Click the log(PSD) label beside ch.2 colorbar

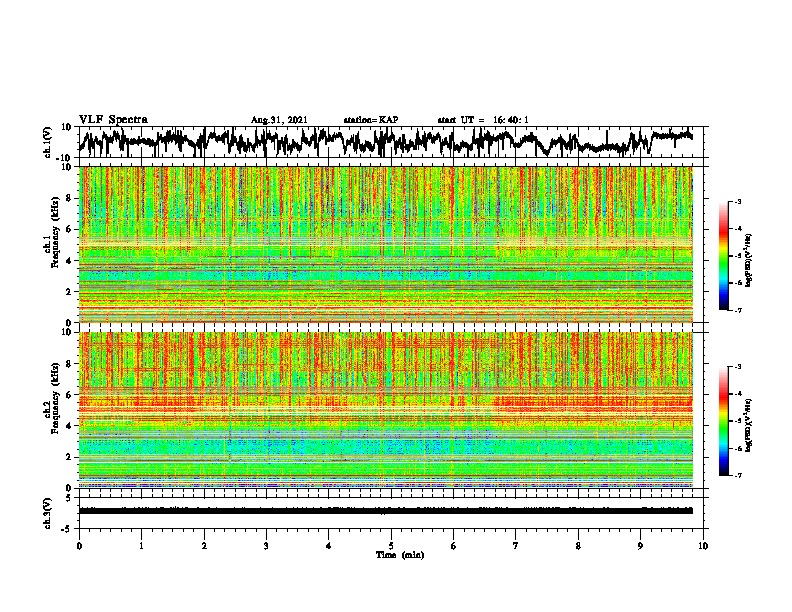pos(748,426)
